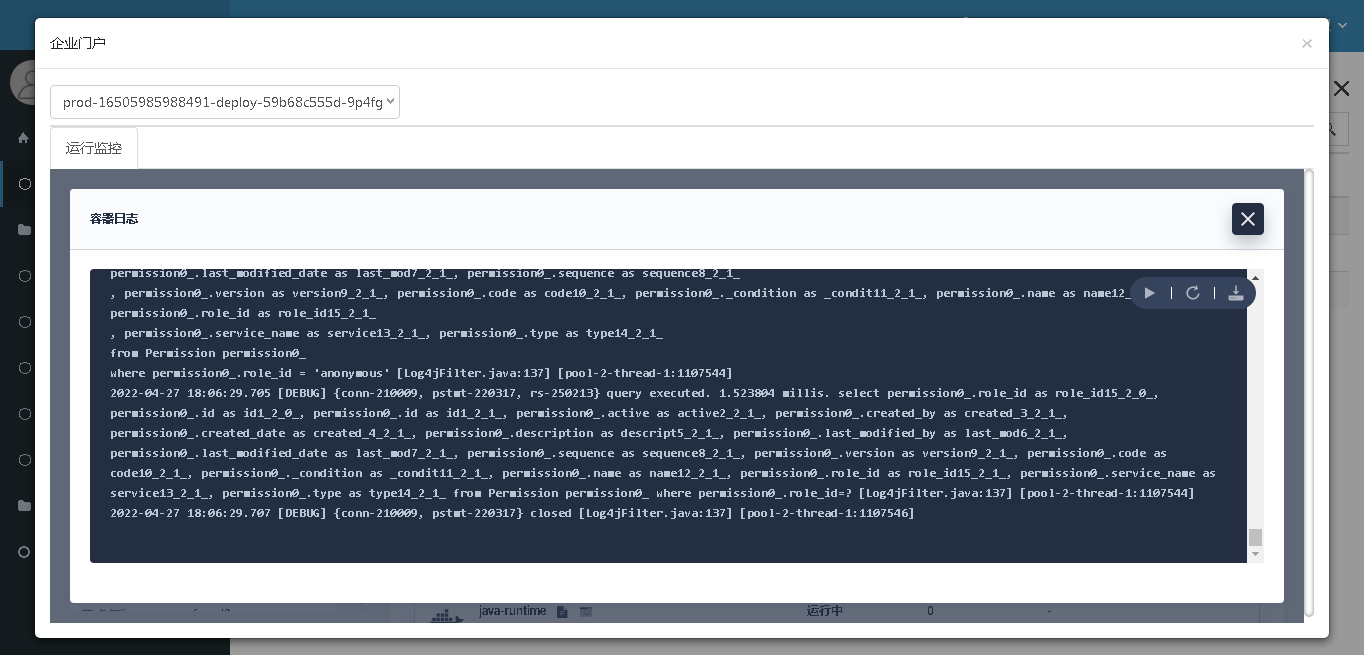The height and width of the screenshot is (655, 1364).
Task: Click the log scrollbar down arrow
Action: tap(1255, 554)
